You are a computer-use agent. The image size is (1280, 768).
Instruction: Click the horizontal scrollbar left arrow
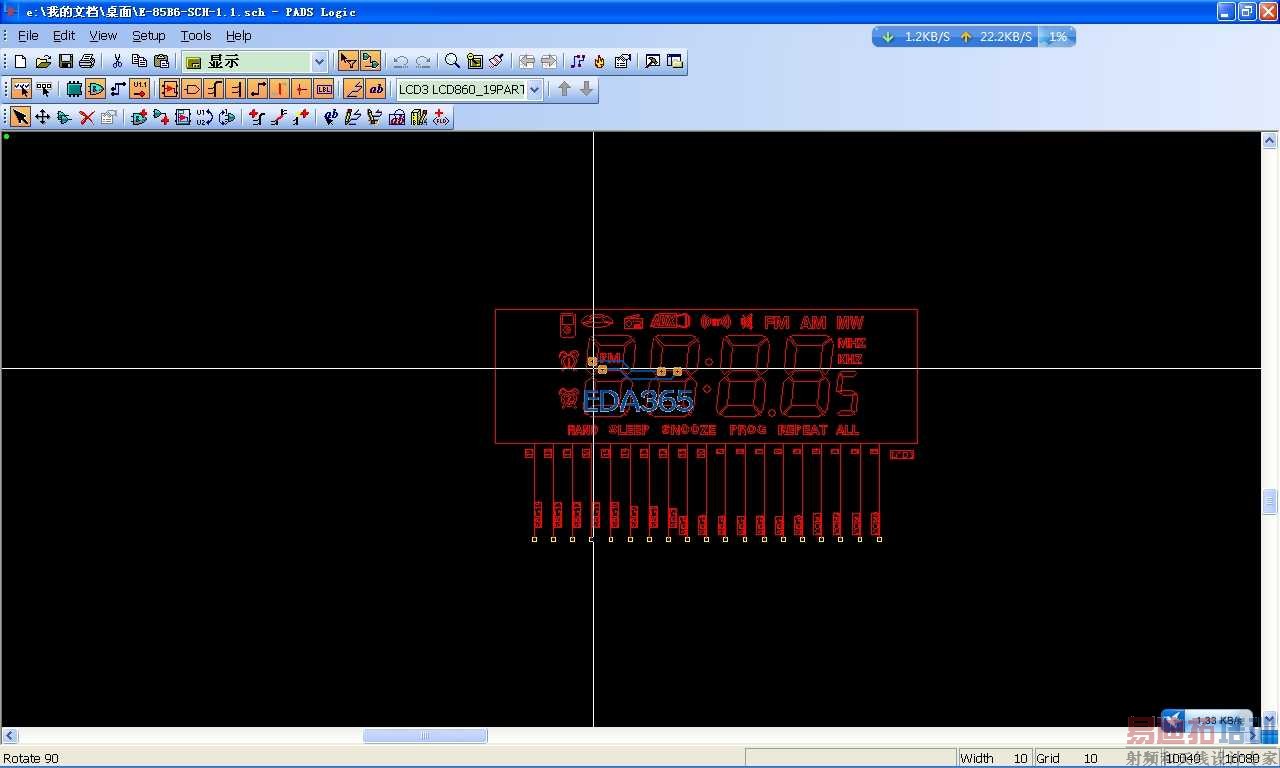[11, 736]
